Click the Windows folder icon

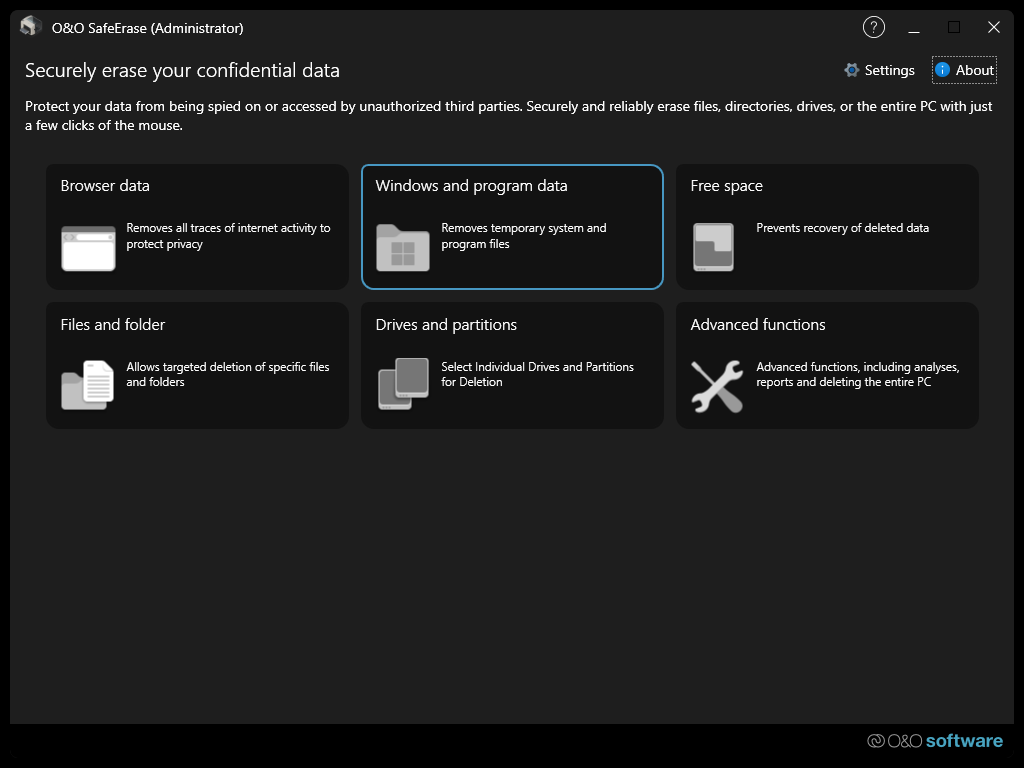403,248
